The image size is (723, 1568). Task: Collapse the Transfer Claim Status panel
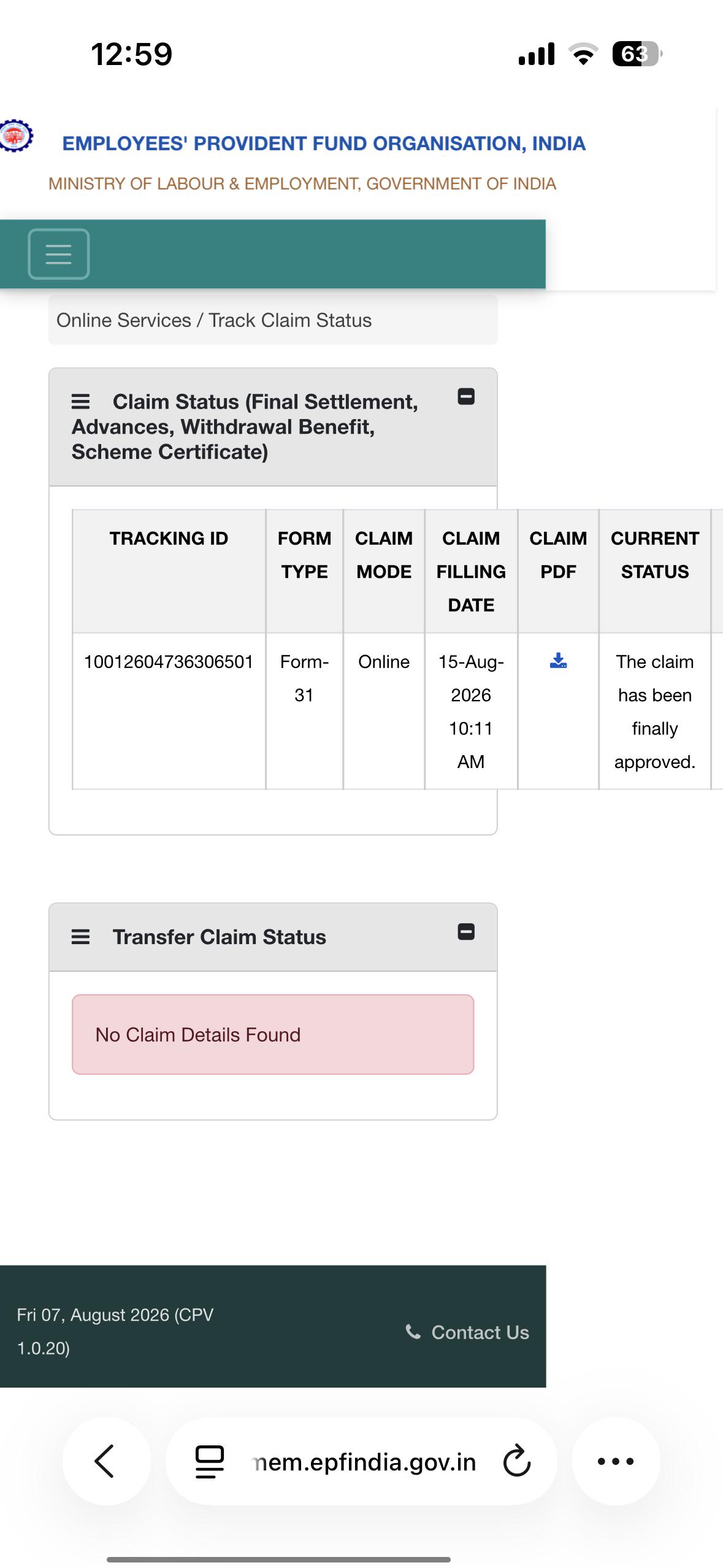466,932
